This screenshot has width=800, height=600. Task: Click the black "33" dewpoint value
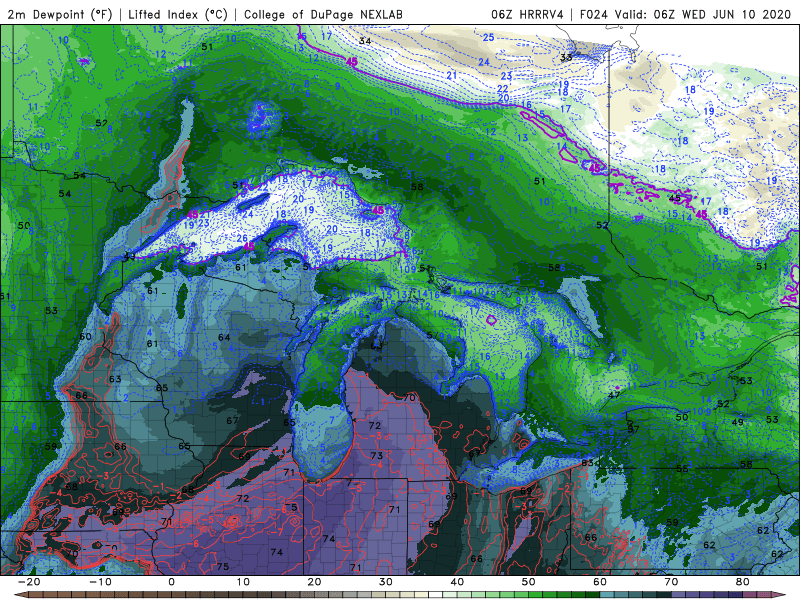point(566,57)
